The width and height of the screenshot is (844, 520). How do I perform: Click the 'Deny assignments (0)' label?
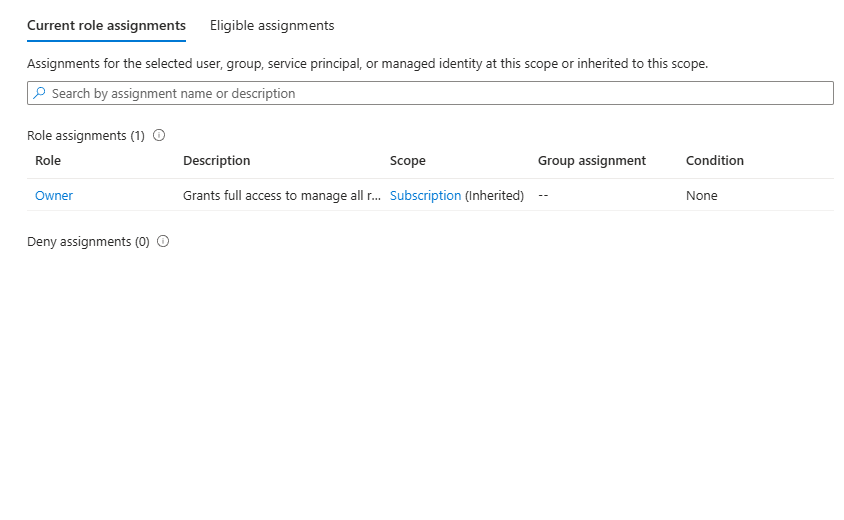(x=88, y=242)
